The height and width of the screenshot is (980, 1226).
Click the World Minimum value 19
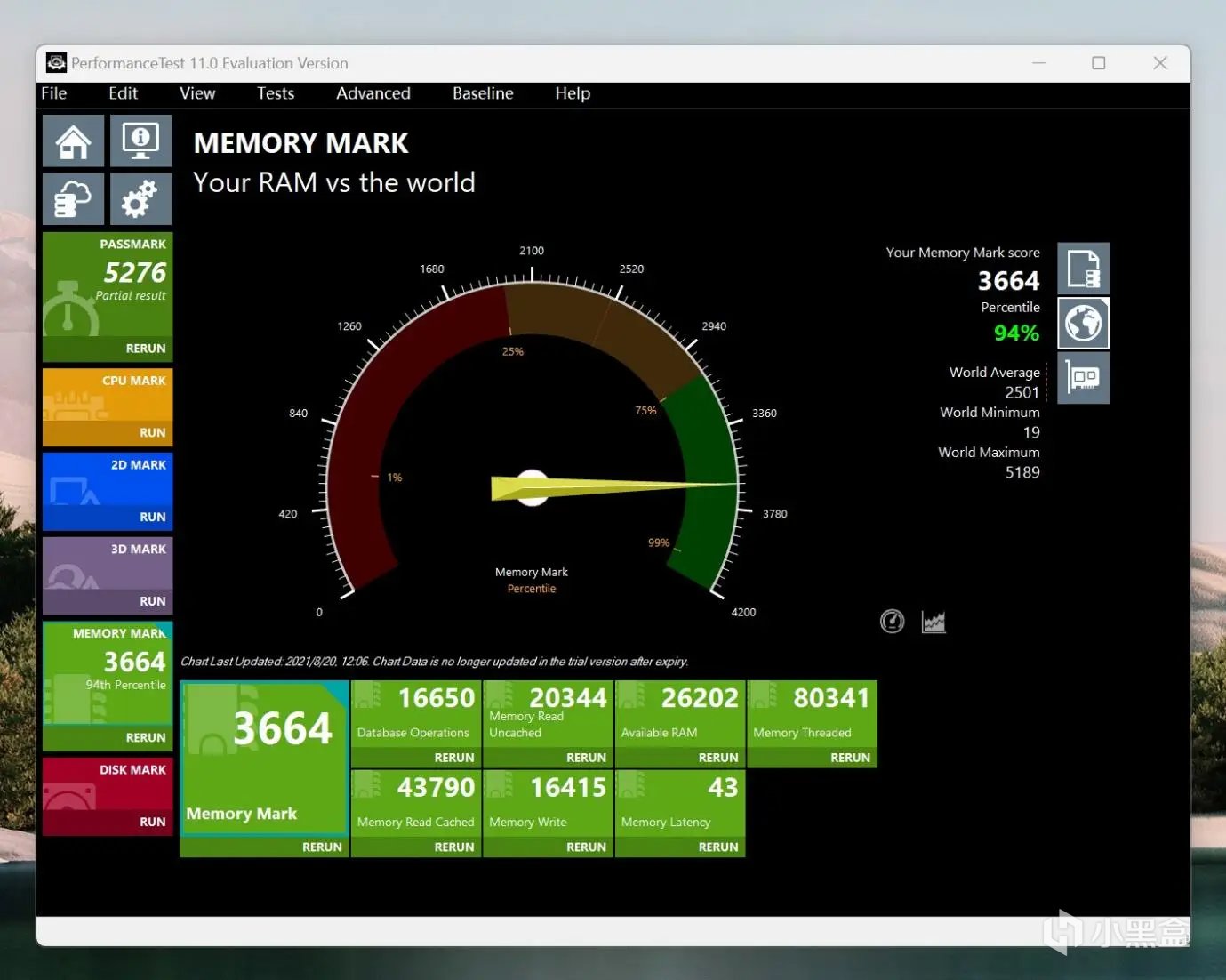1031,432
